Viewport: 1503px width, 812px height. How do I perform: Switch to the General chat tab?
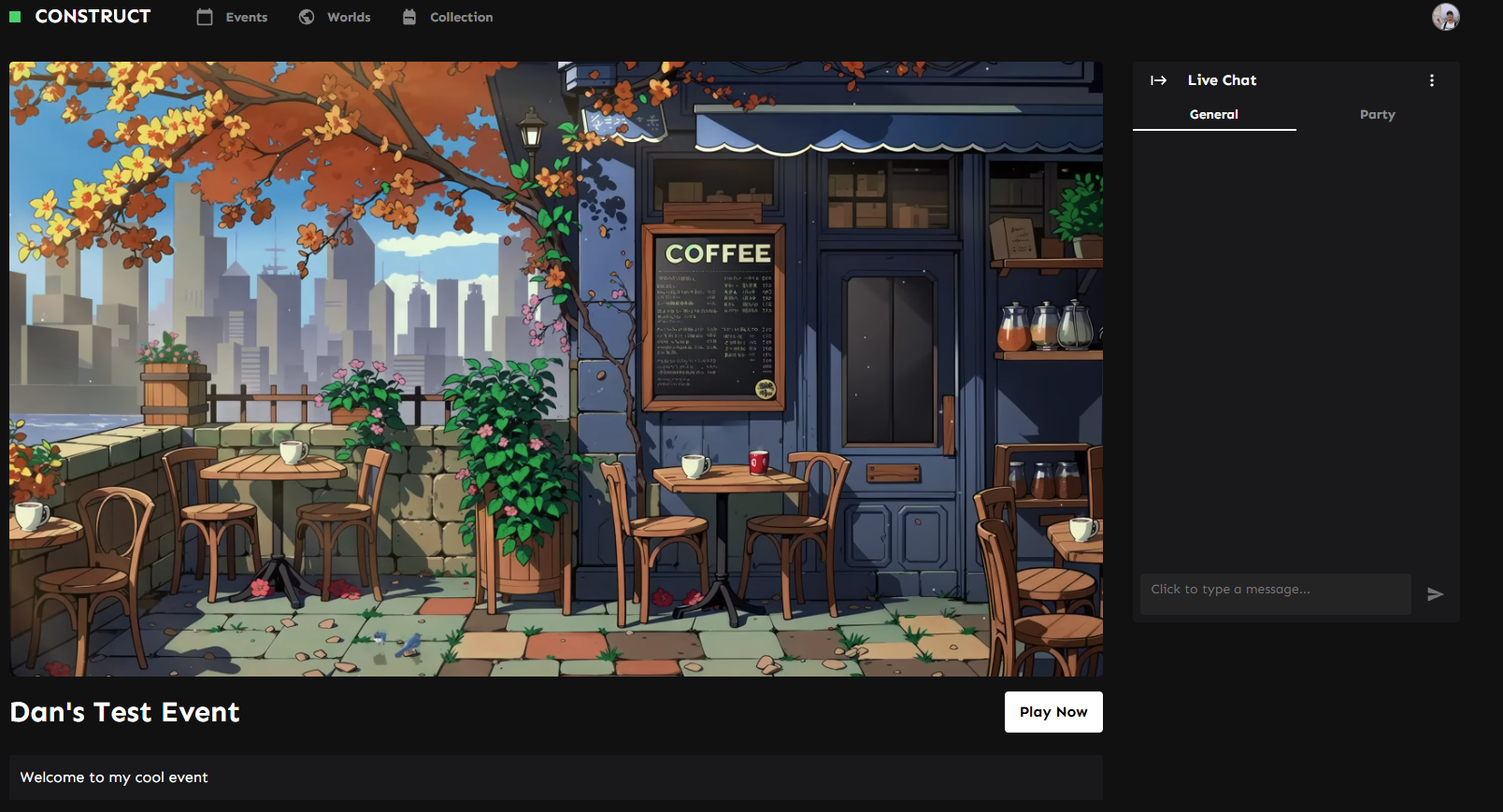pos(1213,114)
